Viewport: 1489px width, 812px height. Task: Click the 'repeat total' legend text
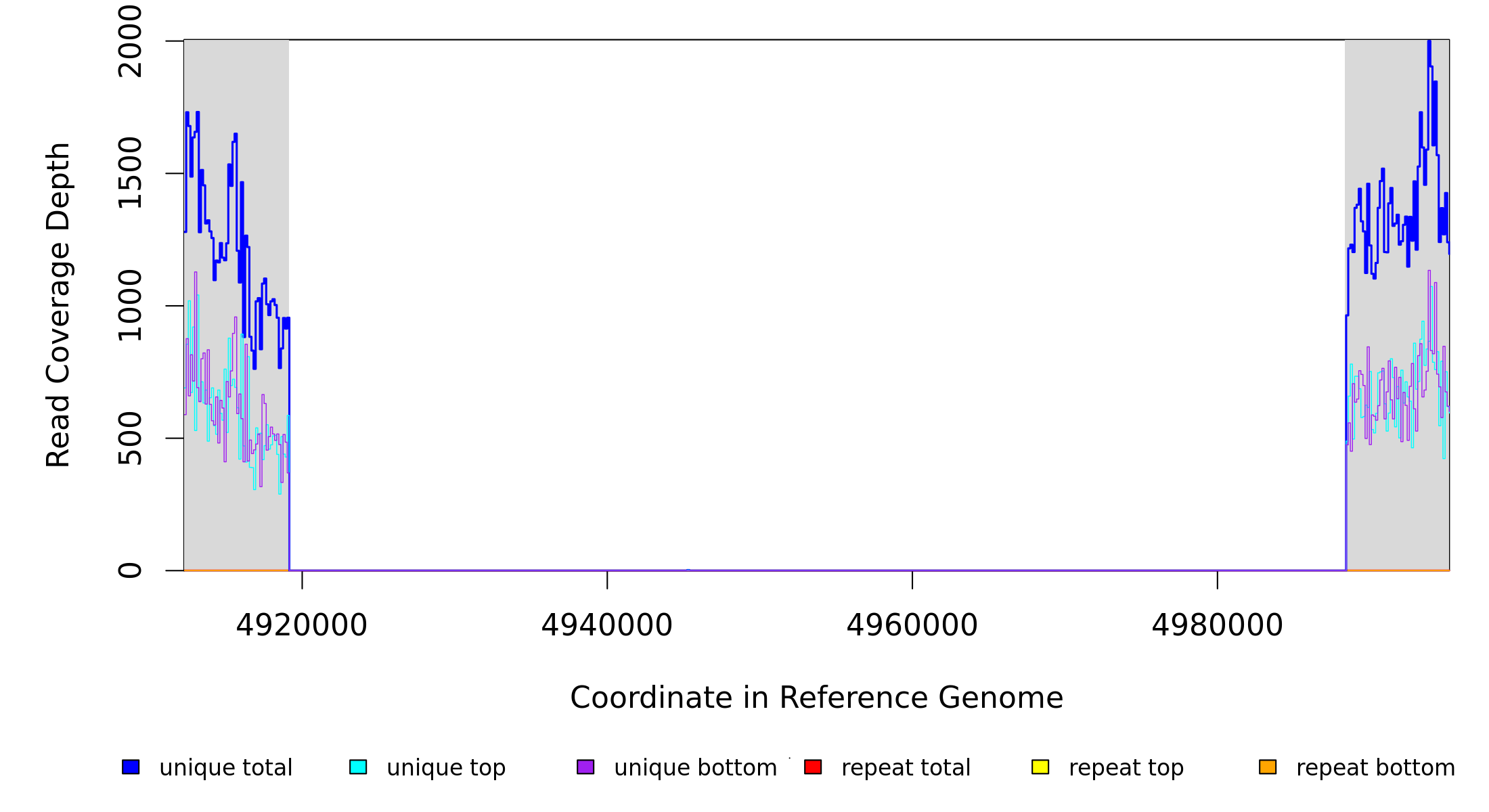pyautogui.click(x=906, y=768)
